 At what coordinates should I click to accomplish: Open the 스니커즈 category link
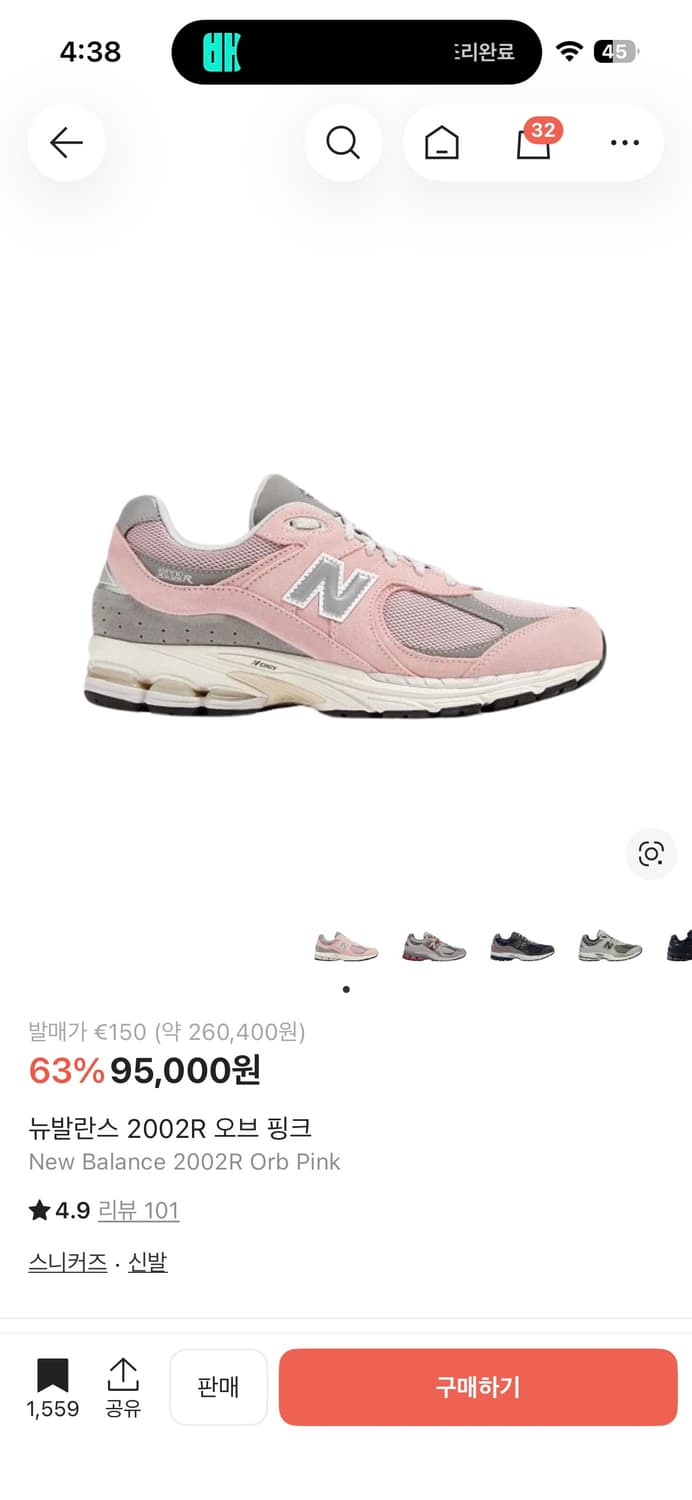point(68,1262)
